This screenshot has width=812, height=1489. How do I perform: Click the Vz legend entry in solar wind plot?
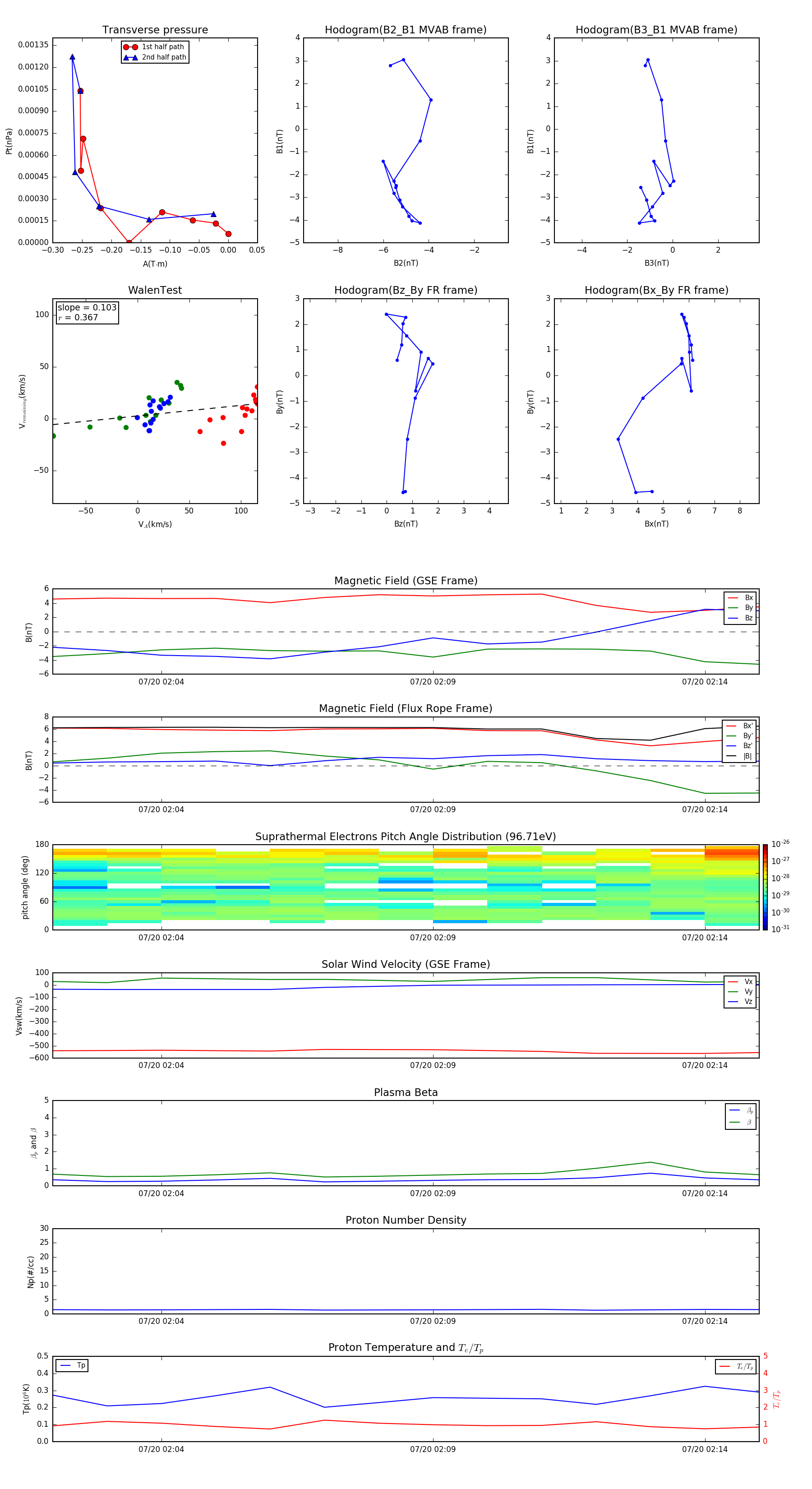click(740, 1002)
